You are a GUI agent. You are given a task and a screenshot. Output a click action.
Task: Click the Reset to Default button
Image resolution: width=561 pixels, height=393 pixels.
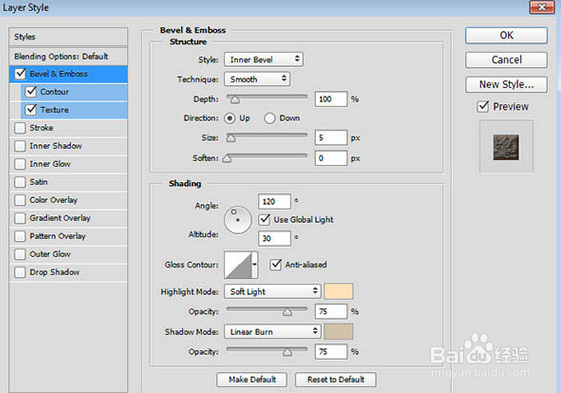coord(336,379)
